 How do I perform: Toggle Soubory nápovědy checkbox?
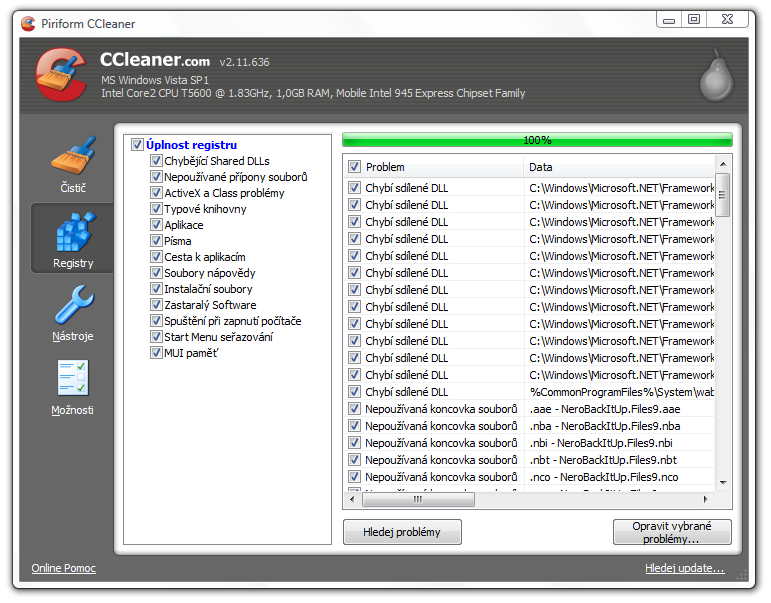tap(156, 273)
